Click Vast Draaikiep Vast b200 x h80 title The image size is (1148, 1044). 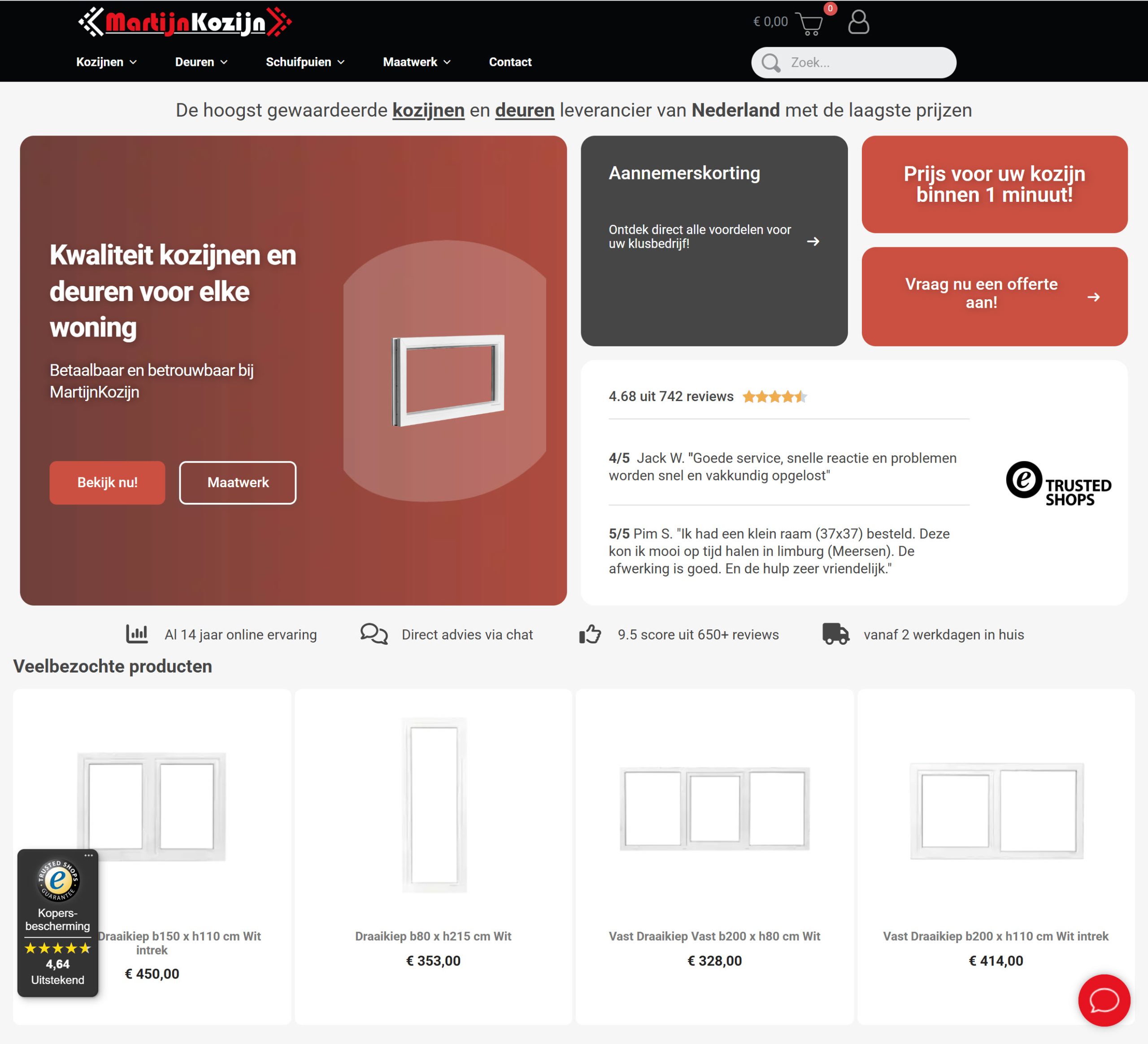pos(714,936)
